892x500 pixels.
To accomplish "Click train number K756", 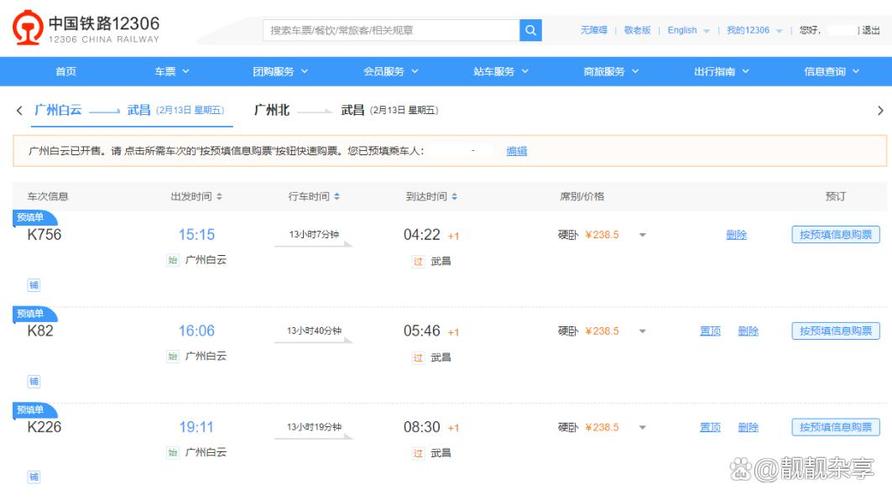I will tap(44, 235).
